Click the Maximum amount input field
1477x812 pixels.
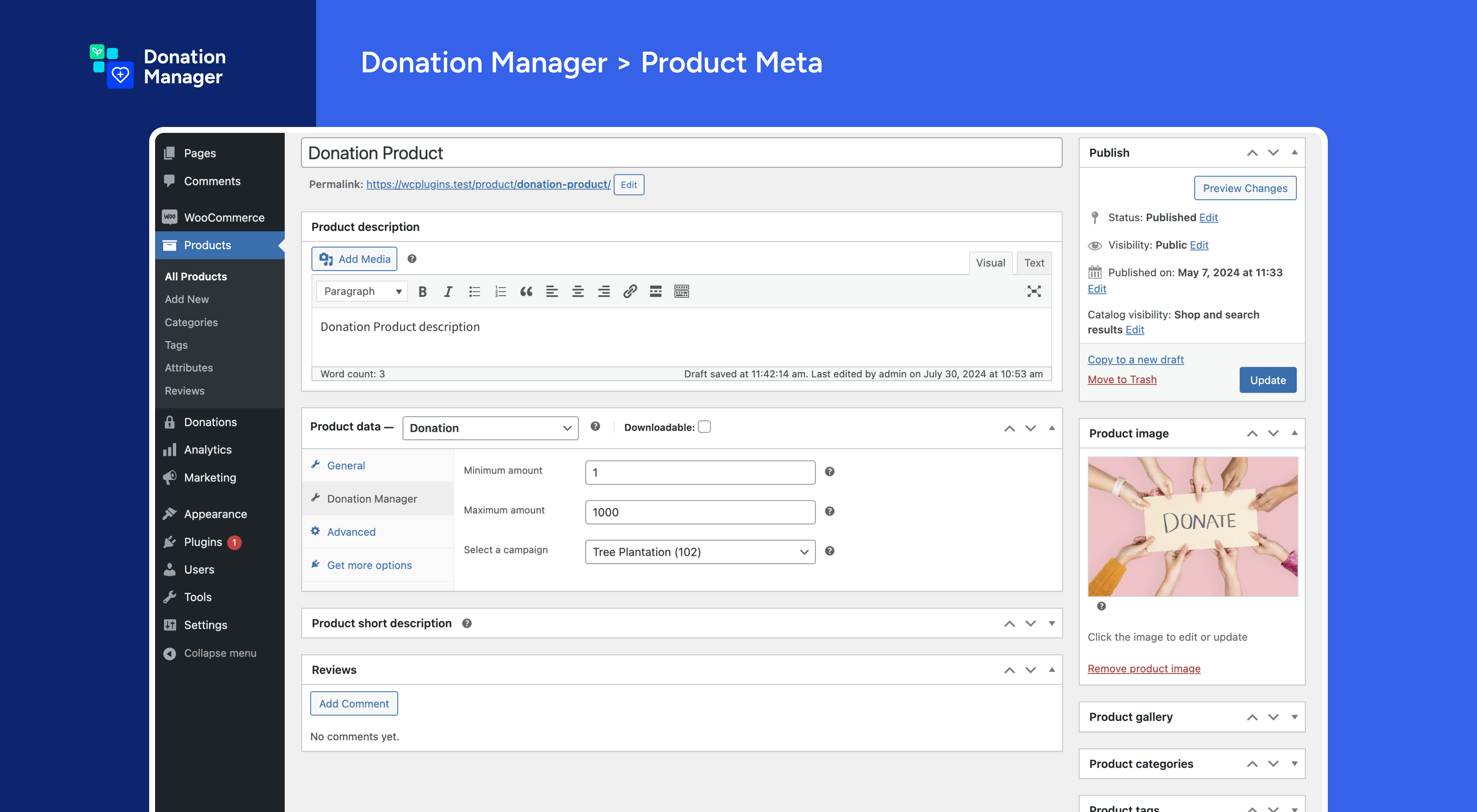(x=700, y=512)
